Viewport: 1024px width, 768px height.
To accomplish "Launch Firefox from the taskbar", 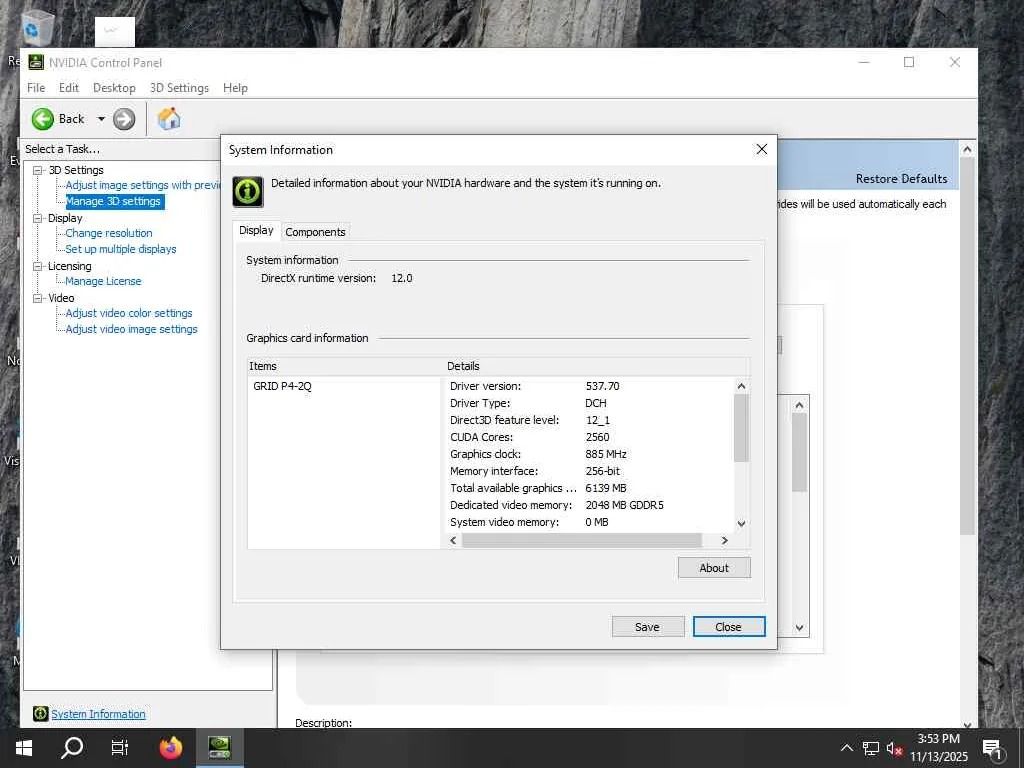I will pos(171,748).
